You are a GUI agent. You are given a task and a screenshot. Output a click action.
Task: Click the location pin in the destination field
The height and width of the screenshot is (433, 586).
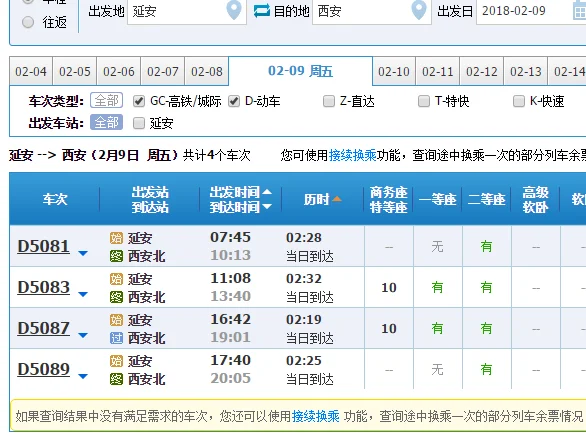(x=419, y=10)
